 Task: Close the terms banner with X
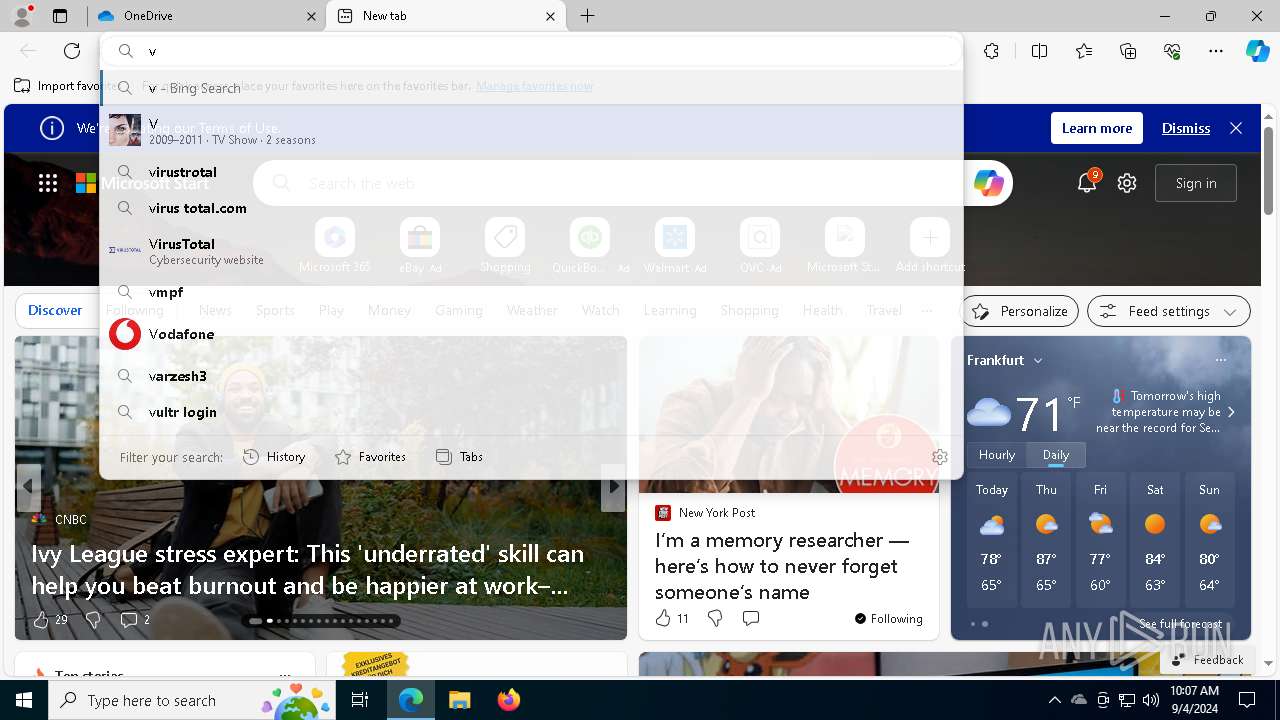(x=1236, y=128)
